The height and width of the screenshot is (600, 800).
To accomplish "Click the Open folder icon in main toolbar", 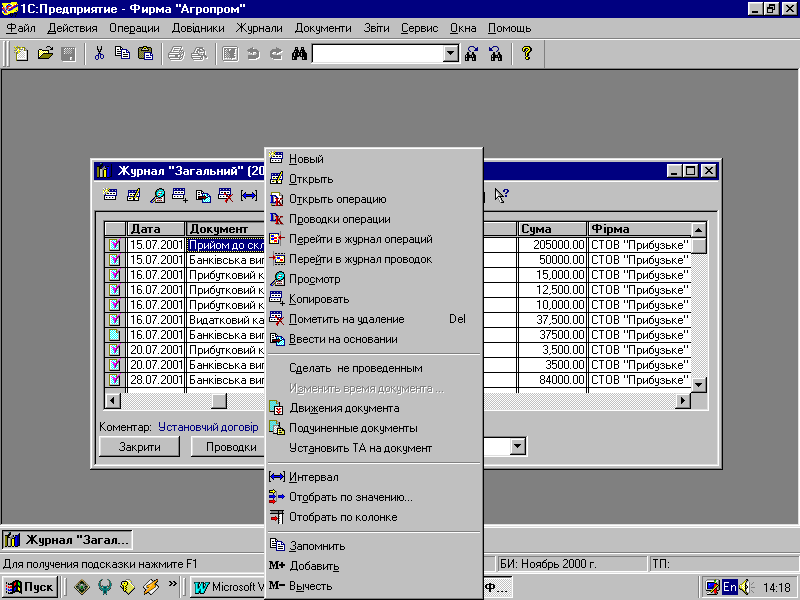I will point(45,54).
